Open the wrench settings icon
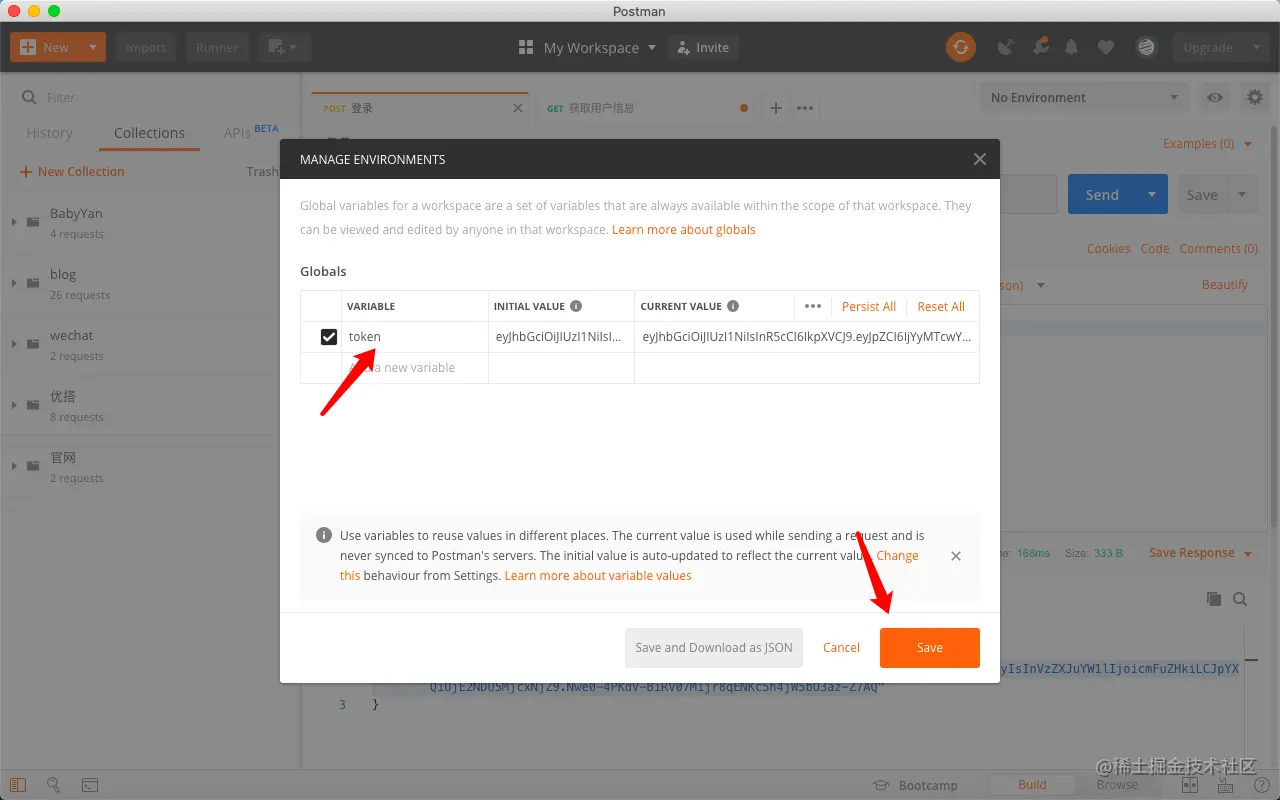The width and height of the screenshot is (1280, 800). tap(1041, 47)
